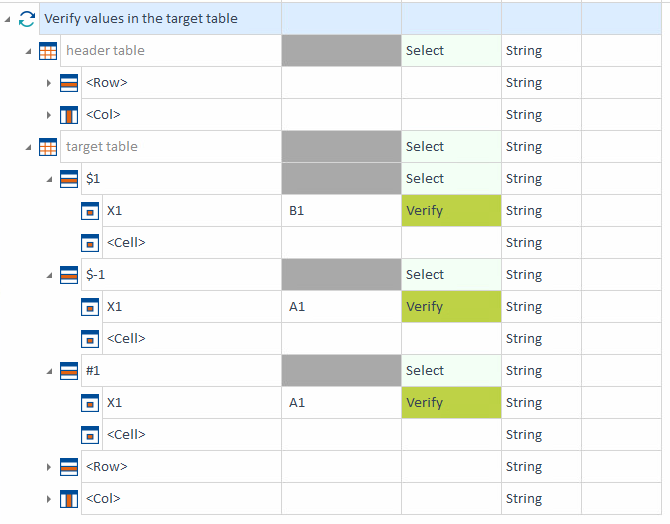This screenshot has width=670, height=524.
Task: Expand the <Row> node under header table
Action: [x=48, y=83]
